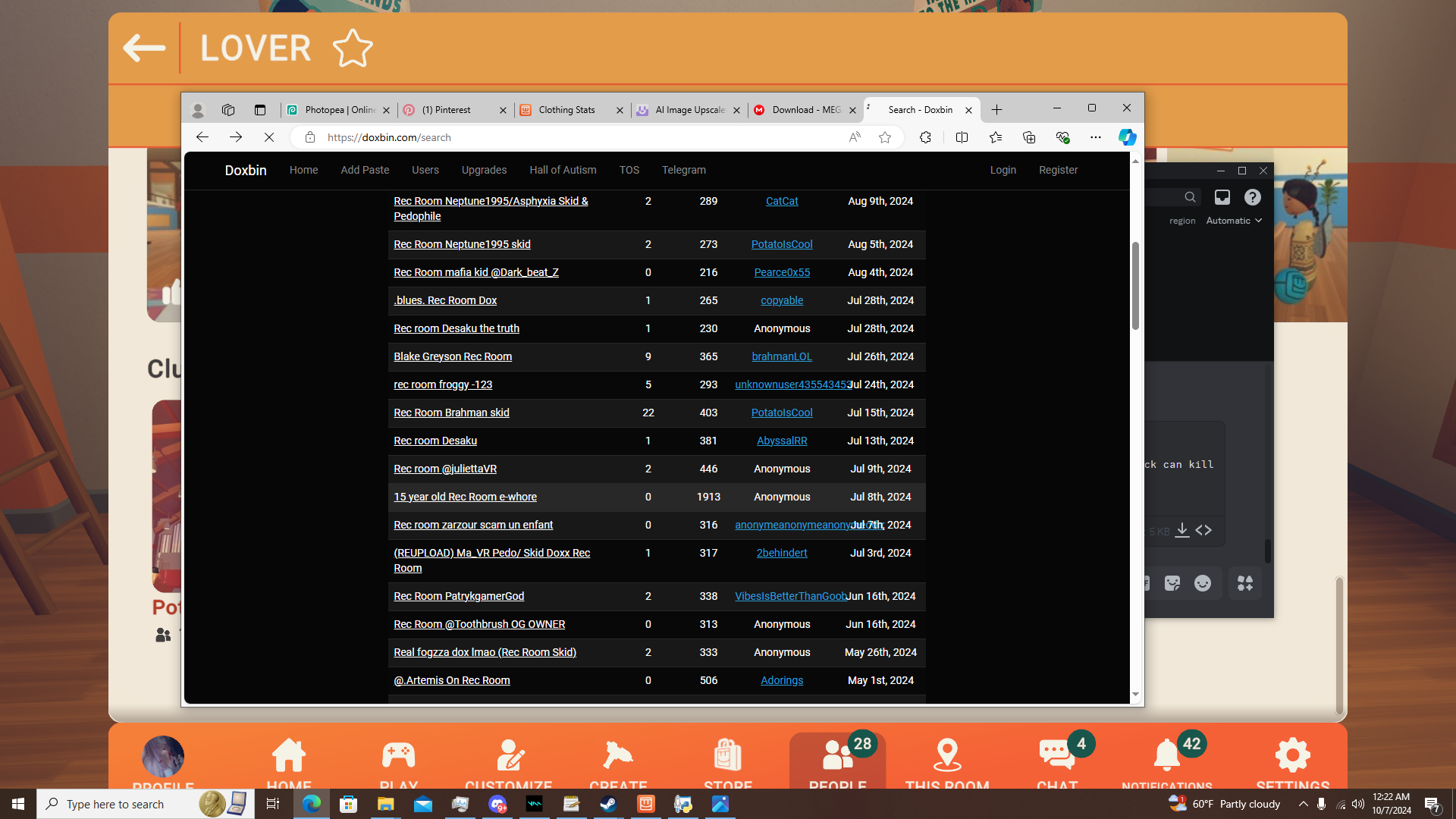Add this page to favorites star
Image resolution: width=1456 pixels, height=819 pixels.
tap(884, 137)
